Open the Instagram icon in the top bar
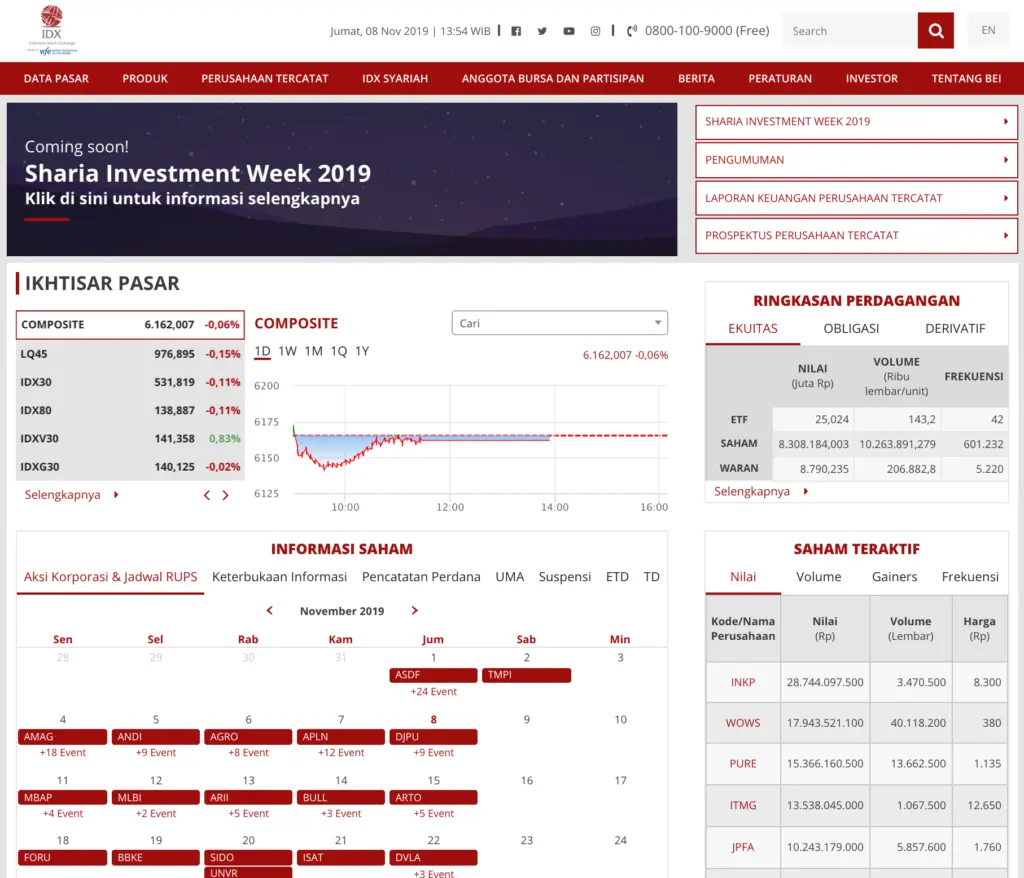The image size is (1024, 878). tap(595, 31)
